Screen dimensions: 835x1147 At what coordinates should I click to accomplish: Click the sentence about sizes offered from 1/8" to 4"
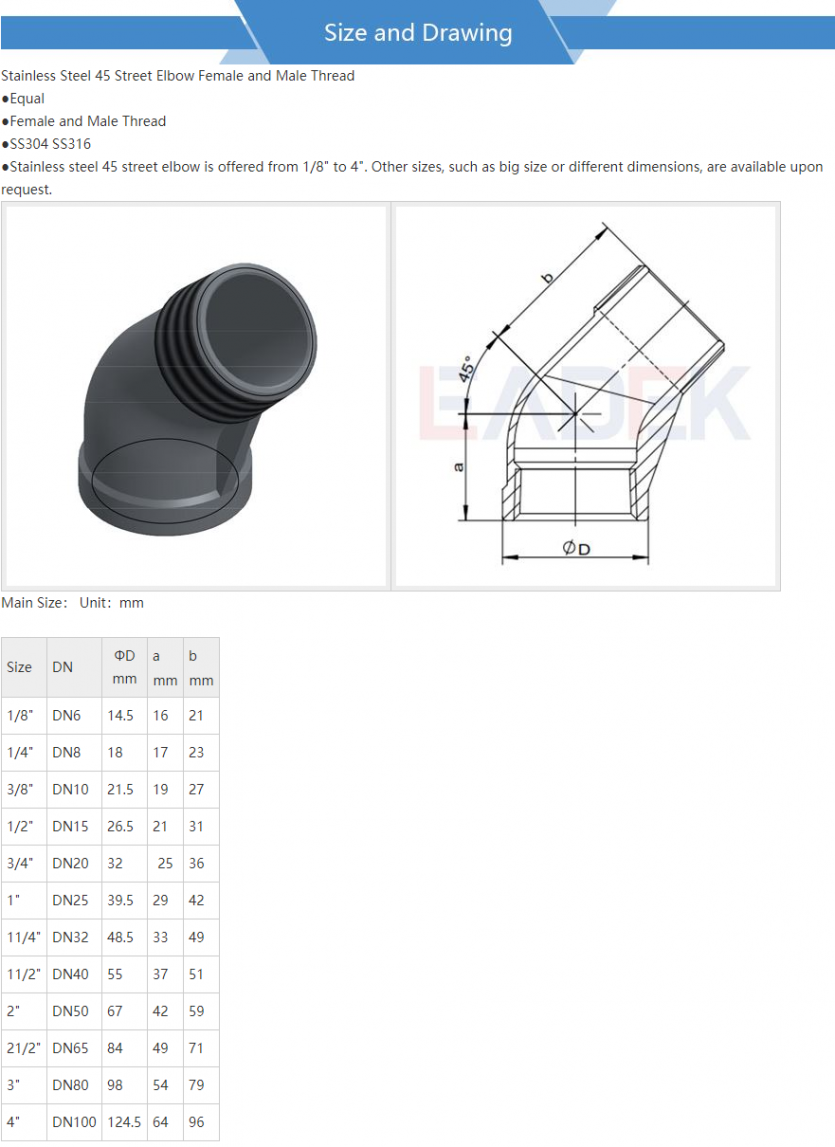(x=412, y=178)
